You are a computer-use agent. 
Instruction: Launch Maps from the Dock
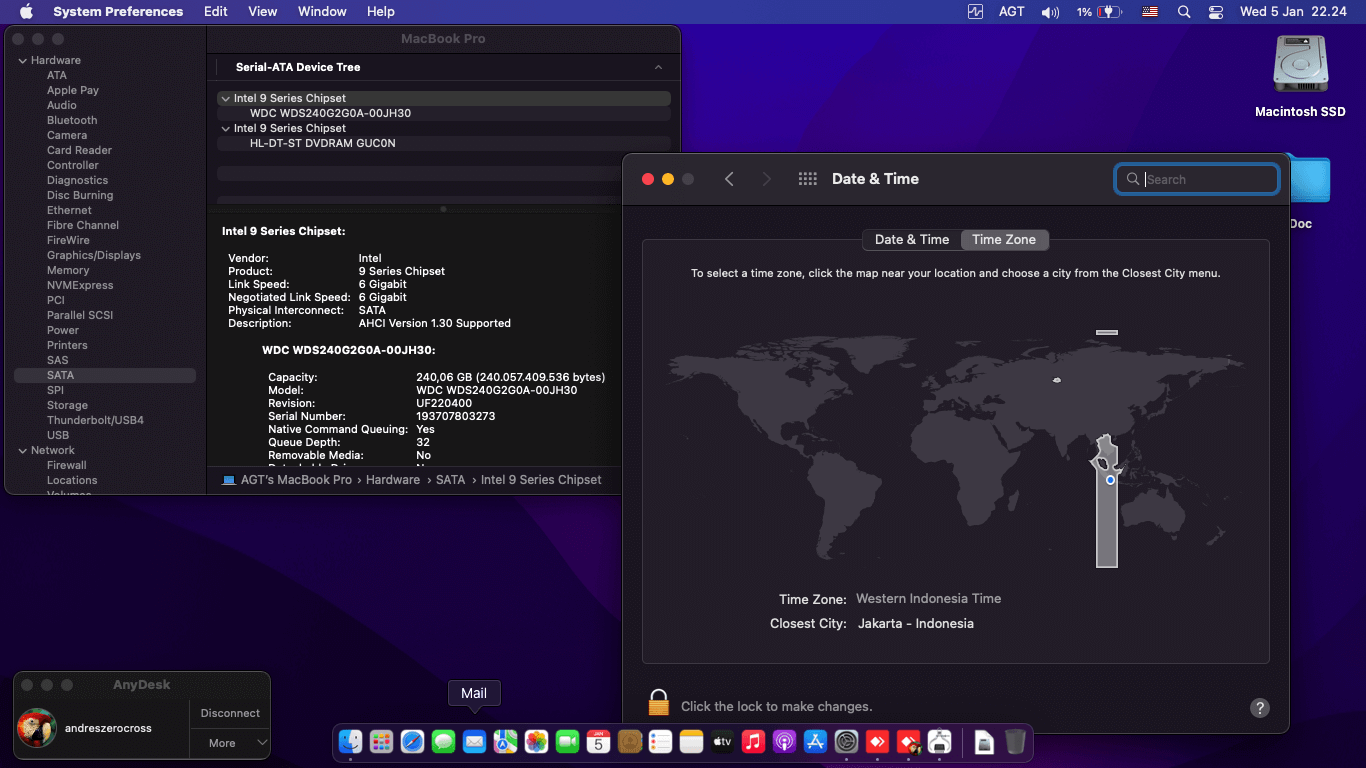click(505, 741)
